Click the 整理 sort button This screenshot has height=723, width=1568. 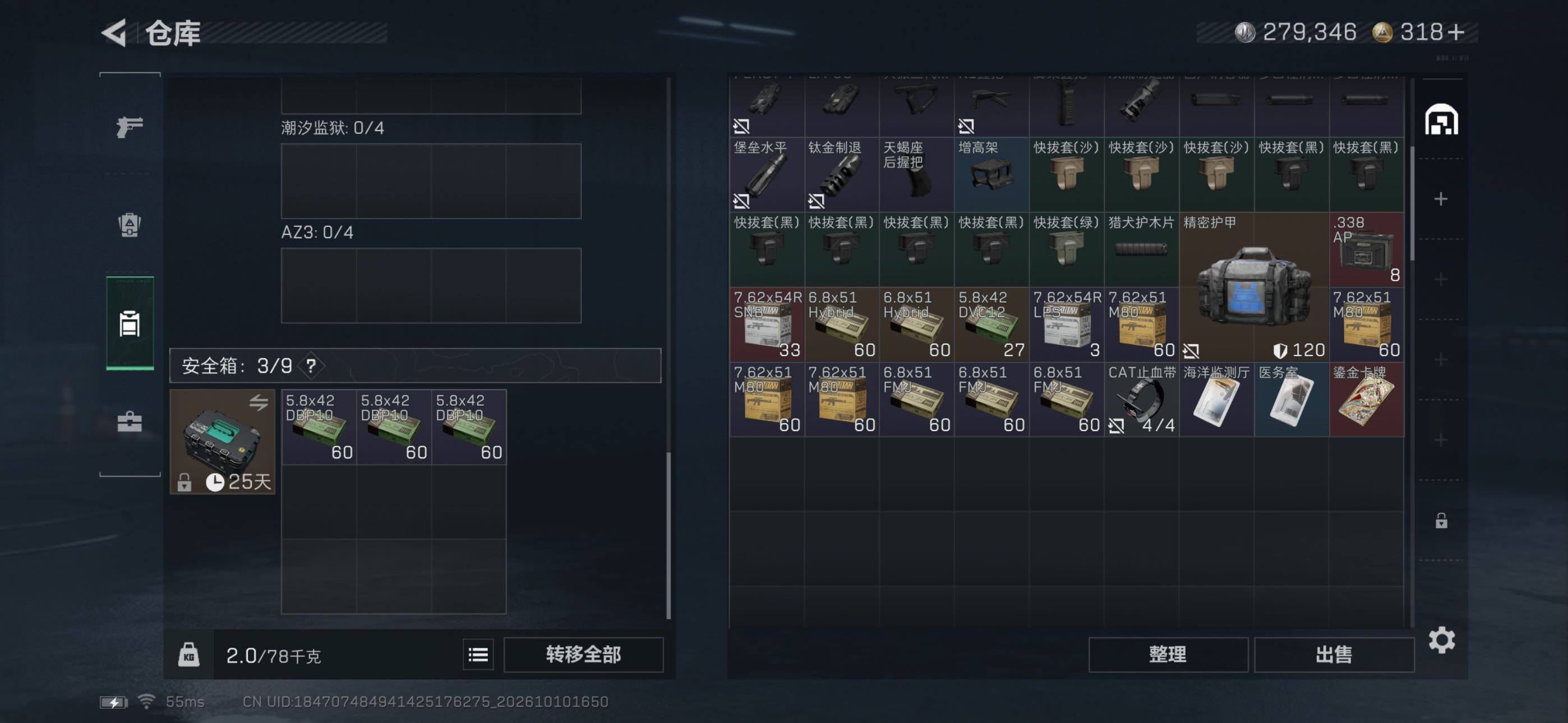point(1168,655)
